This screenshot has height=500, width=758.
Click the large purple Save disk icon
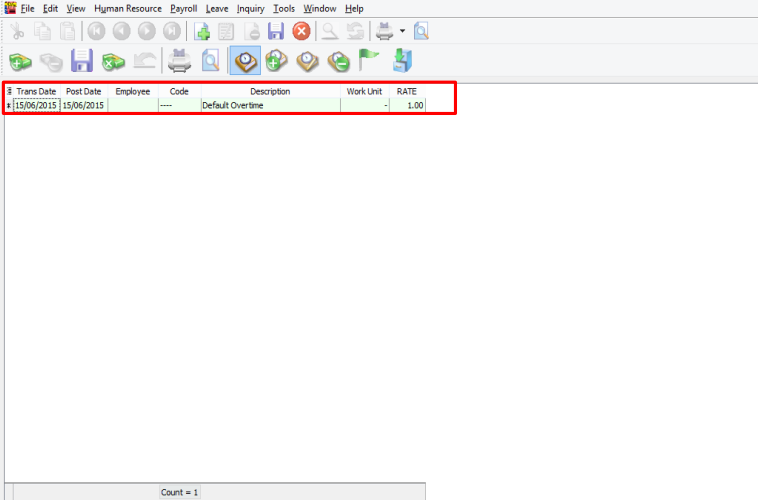[82, 62]
